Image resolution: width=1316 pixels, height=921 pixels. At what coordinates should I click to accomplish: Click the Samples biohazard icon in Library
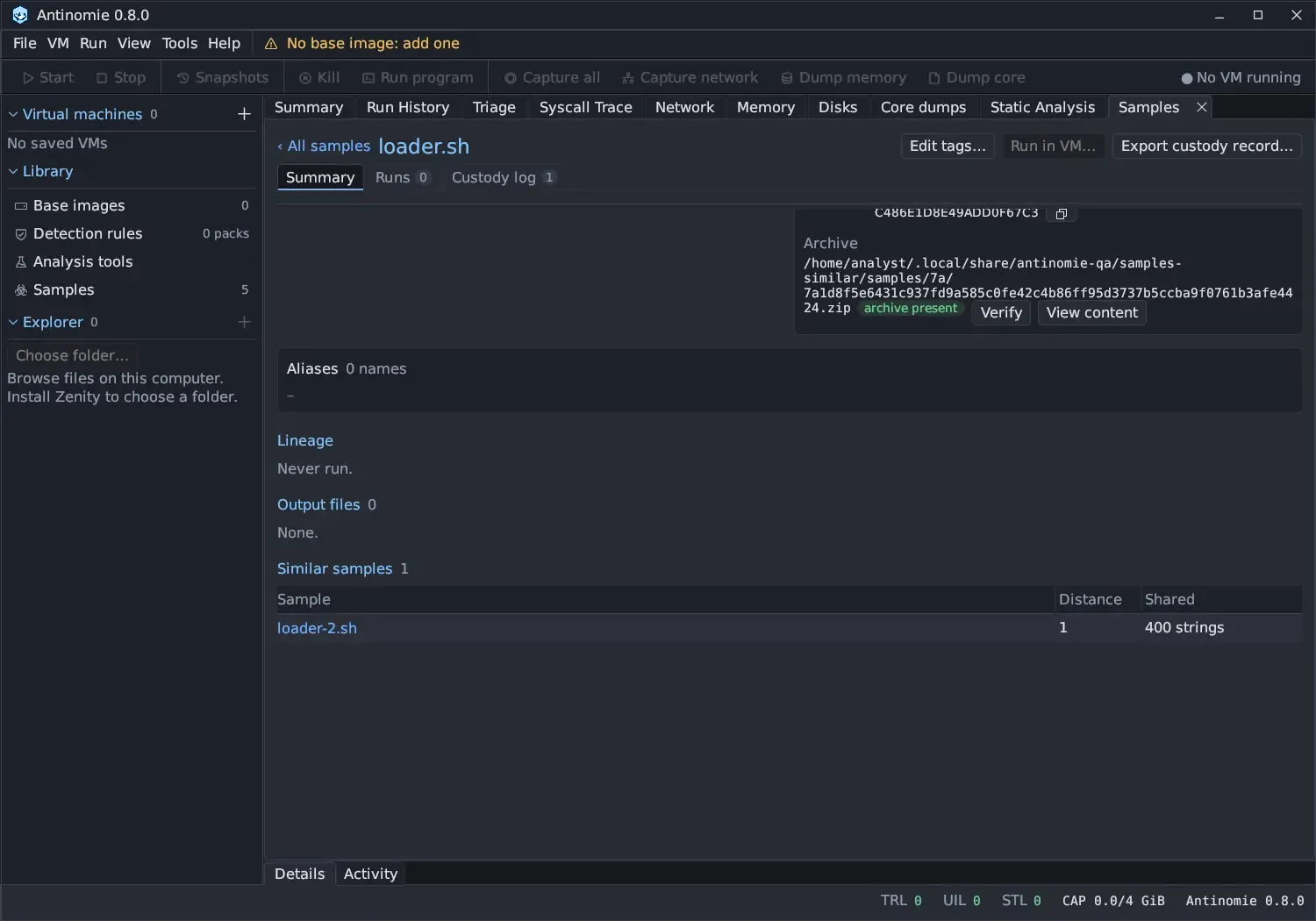(21, 290)
